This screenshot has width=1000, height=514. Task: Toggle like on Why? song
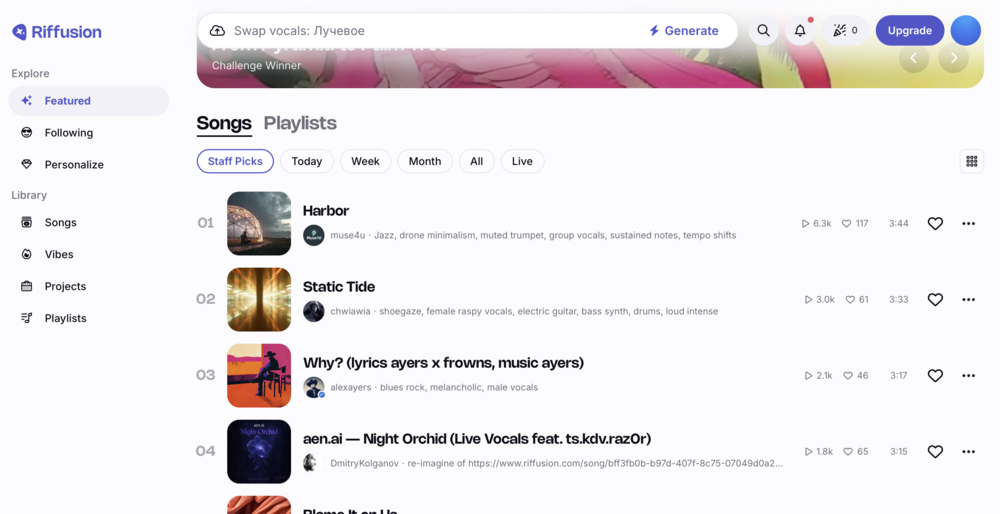[x=935, y=376]
